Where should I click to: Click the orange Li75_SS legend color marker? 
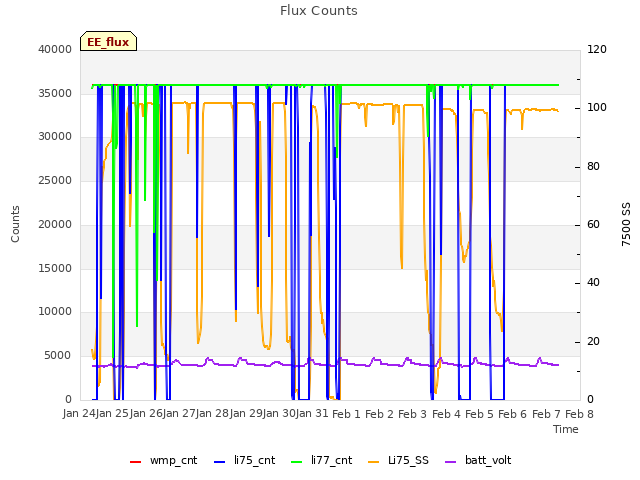pyautogui.click(x=374, y=462)
